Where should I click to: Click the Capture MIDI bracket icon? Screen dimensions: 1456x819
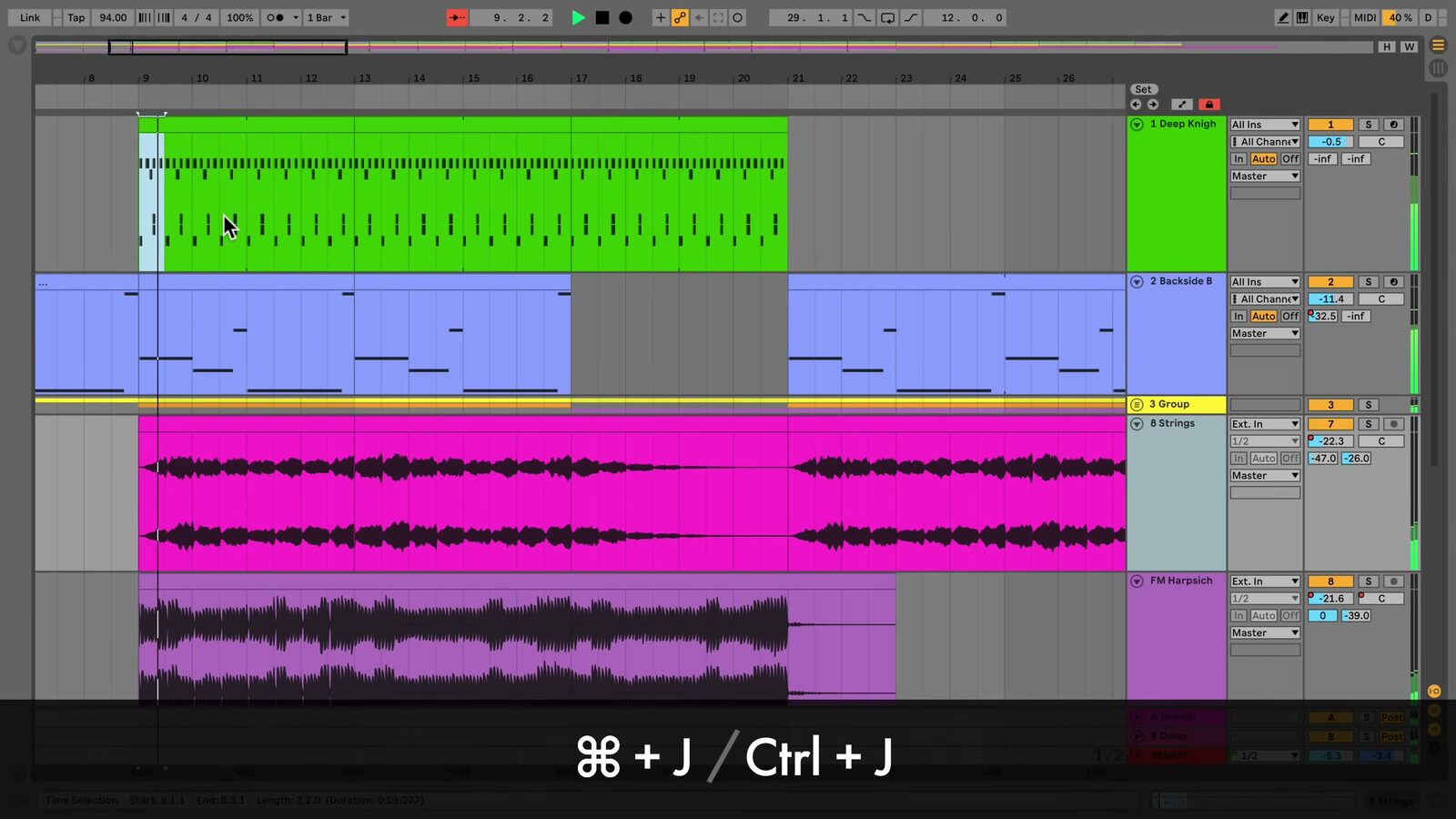[719, 17]
